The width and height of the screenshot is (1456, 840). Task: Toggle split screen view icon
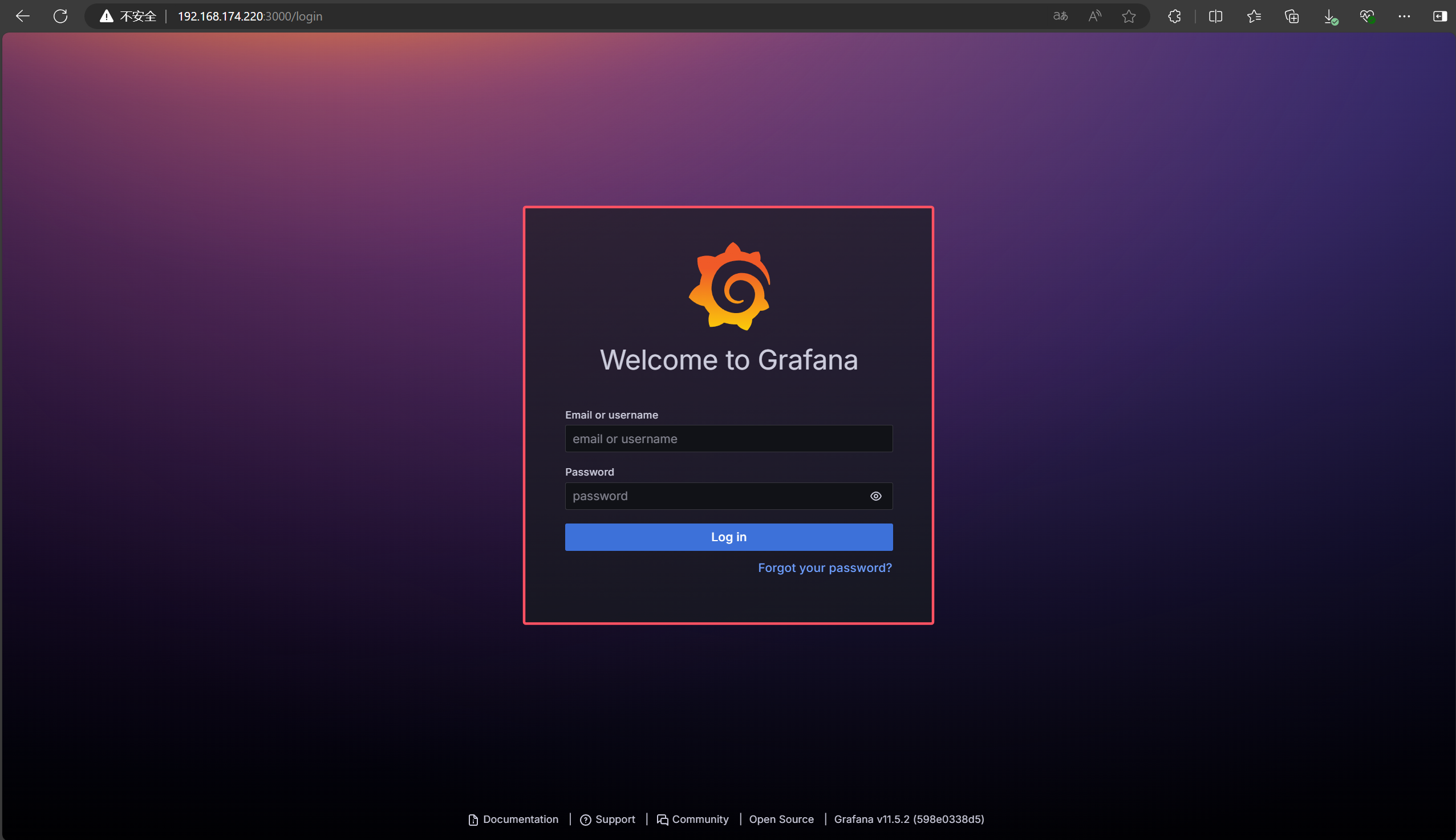pos(1215,16)
